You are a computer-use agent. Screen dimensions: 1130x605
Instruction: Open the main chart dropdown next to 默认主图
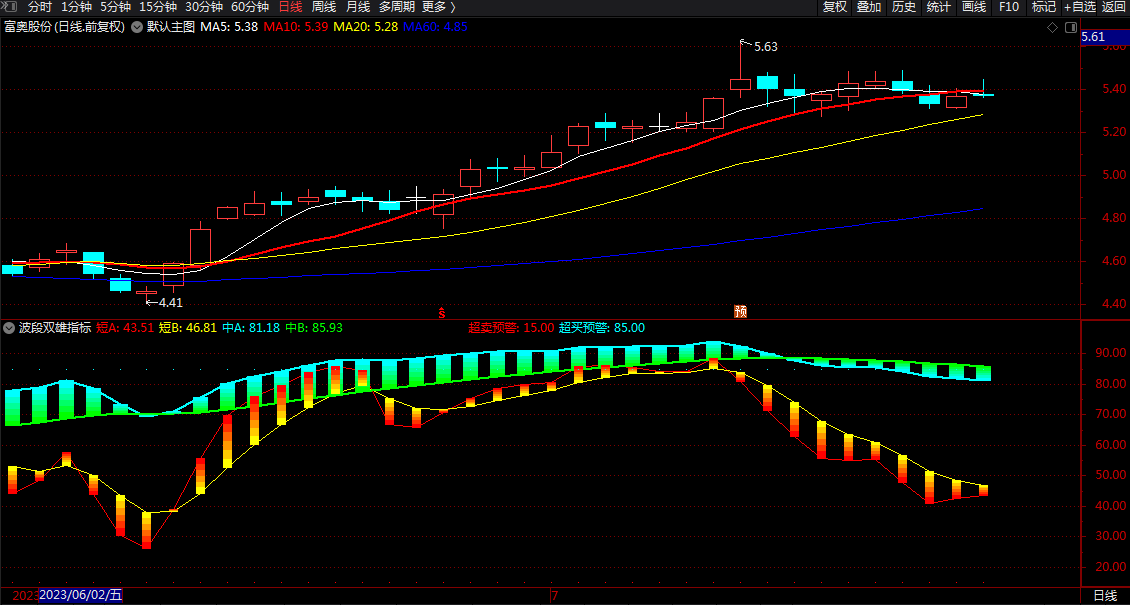click(x=136, y=27)
